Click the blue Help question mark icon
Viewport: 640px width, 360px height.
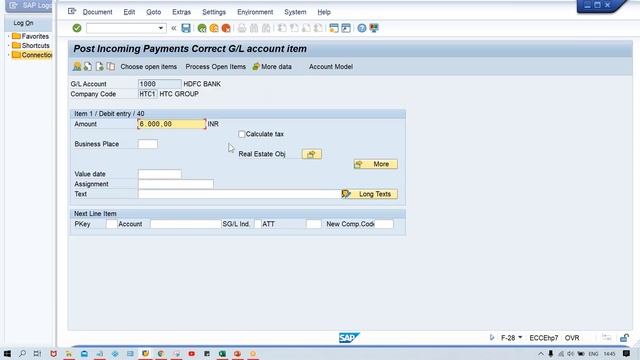pos(362,28)
